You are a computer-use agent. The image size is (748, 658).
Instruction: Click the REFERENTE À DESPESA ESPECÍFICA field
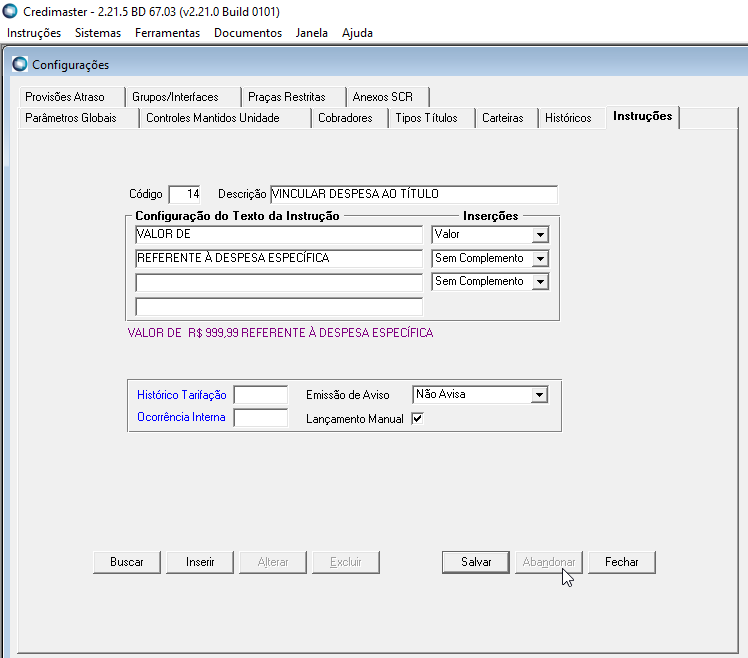click(x=279, y=258)
